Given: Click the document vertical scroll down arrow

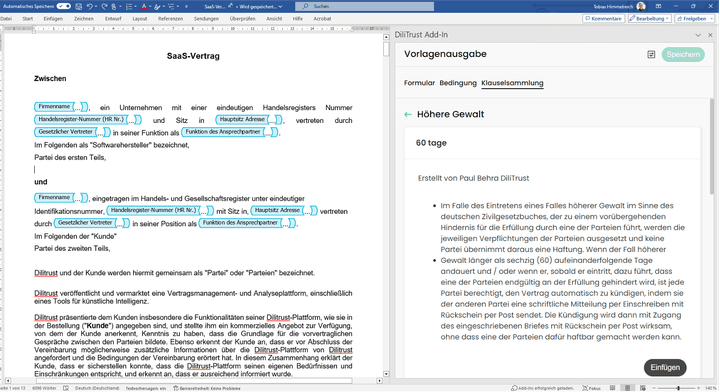Looking at the screenshot, I should pyautogui.click(x=386, y=374).
